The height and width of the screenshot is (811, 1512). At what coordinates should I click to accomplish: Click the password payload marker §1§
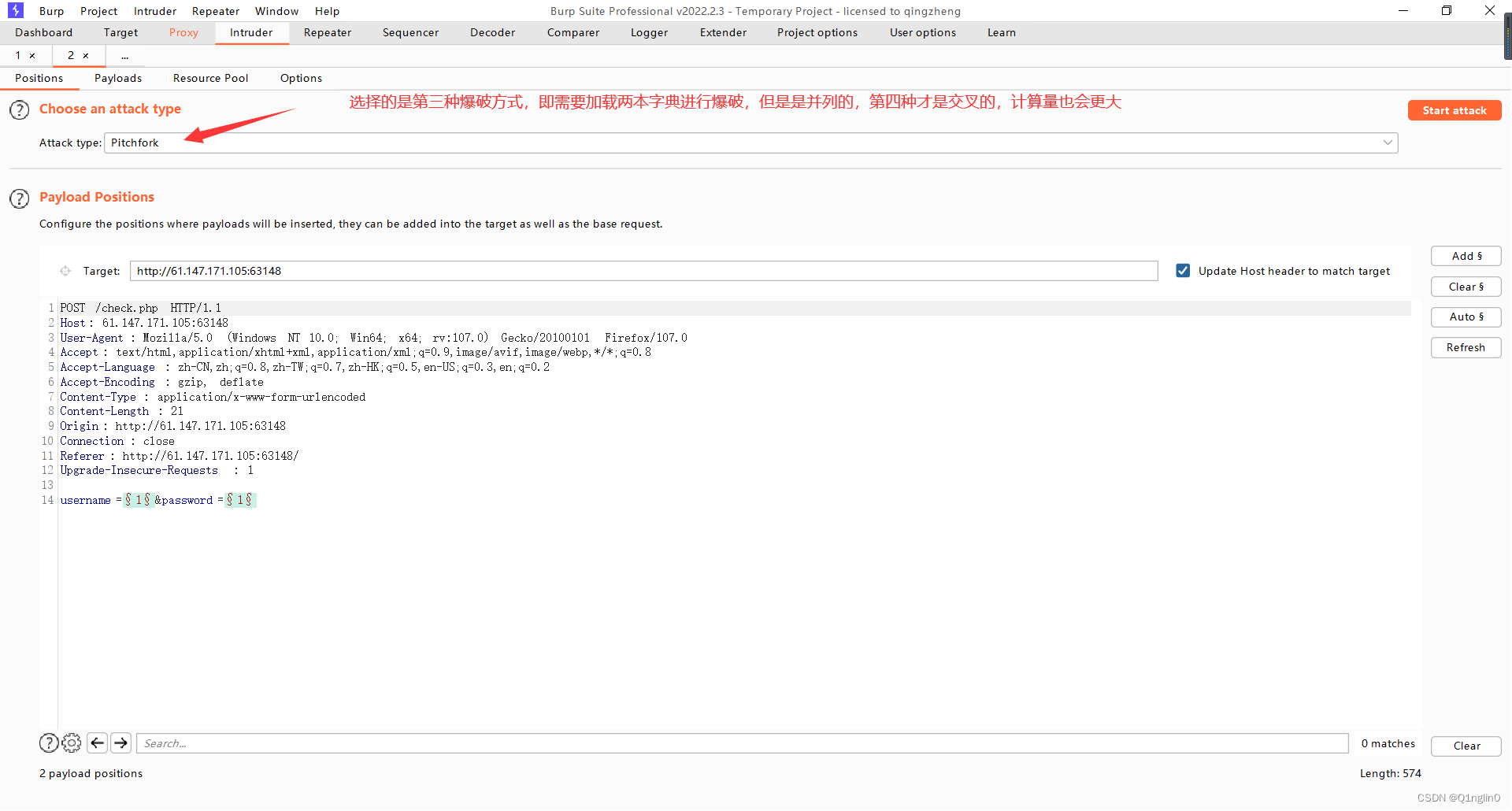(x=240, y=500)
